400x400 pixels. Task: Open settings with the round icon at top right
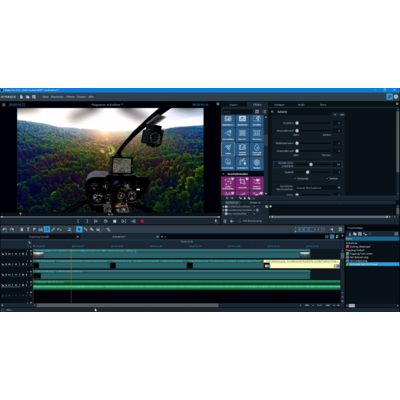tap(396, 97)
